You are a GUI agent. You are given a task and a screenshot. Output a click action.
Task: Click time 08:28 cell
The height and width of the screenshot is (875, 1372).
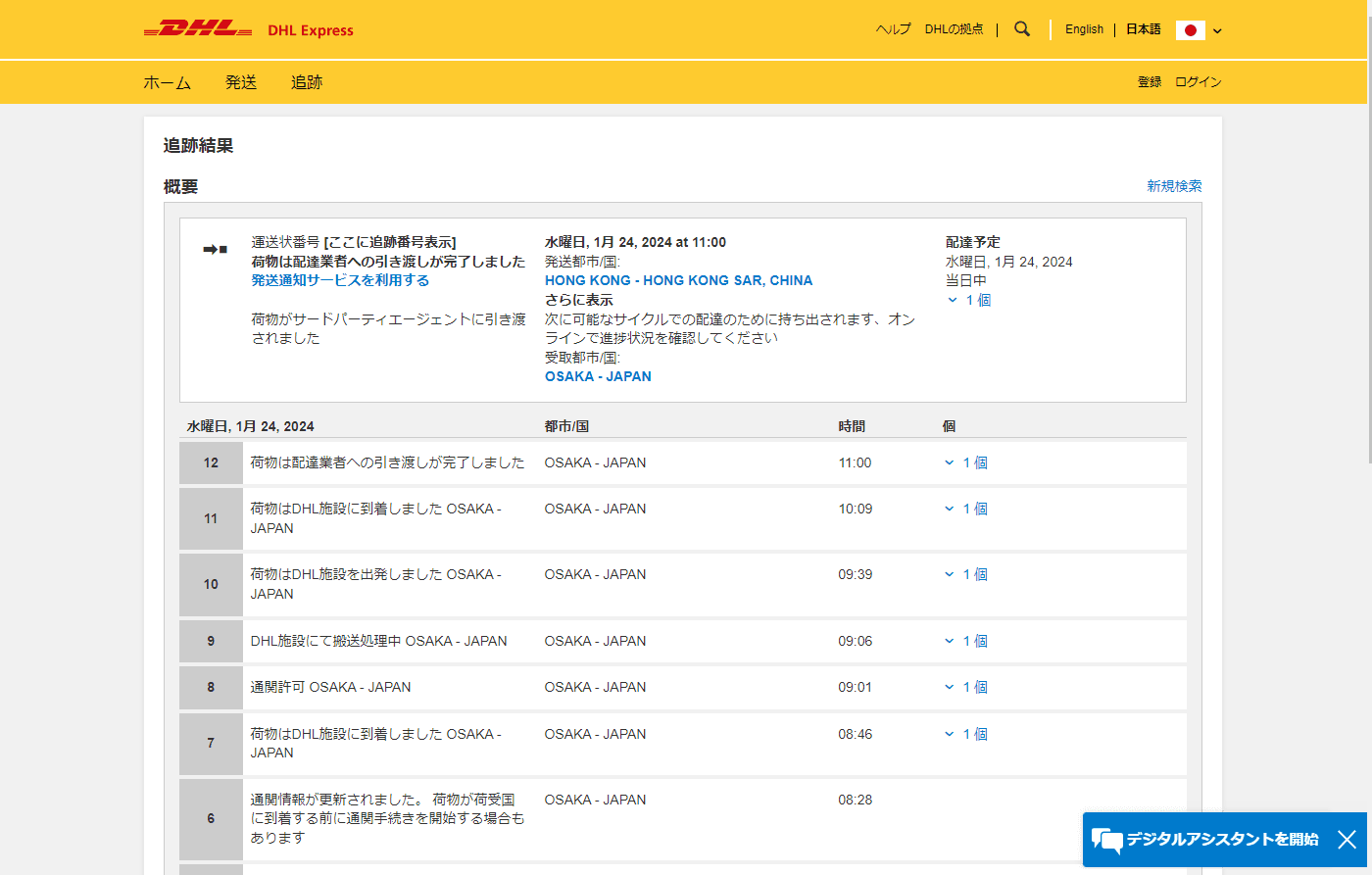tap(855, 800)
